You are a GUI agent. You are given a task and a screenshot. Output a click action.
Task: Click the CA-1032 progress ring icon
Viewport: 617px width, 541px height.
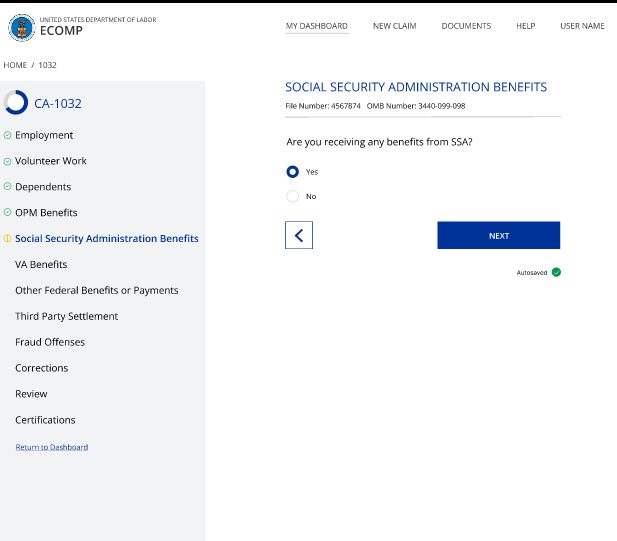click(16, 103)
